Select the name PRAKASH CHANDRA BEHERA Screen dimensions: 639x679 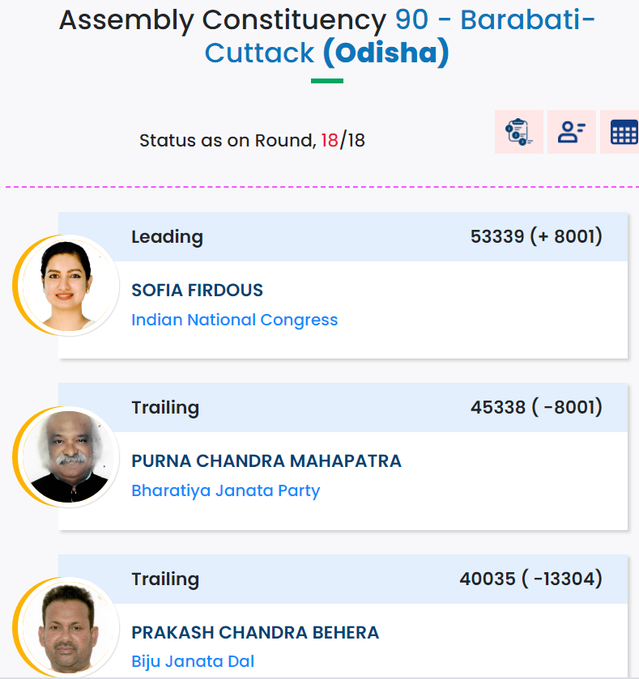pos(255,632)
